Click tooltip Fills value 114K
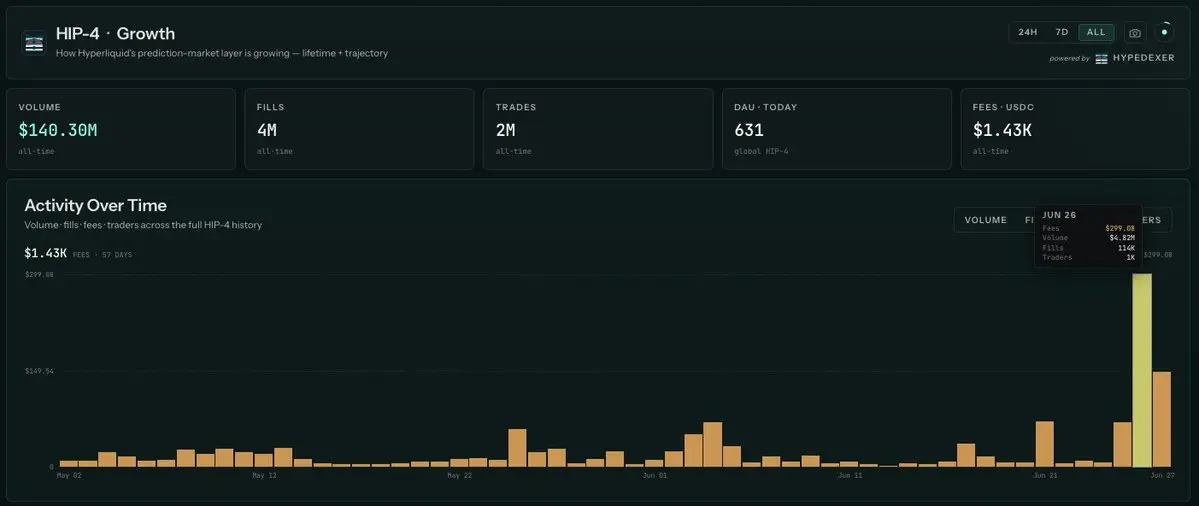Viewport: 1199px width, 506px height. coord(1126,248)
